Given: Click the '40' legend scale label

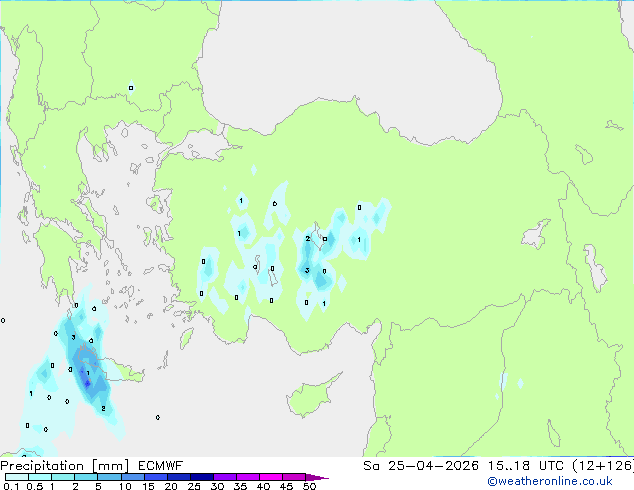Looking at the screenshot, I should (264, 486).
